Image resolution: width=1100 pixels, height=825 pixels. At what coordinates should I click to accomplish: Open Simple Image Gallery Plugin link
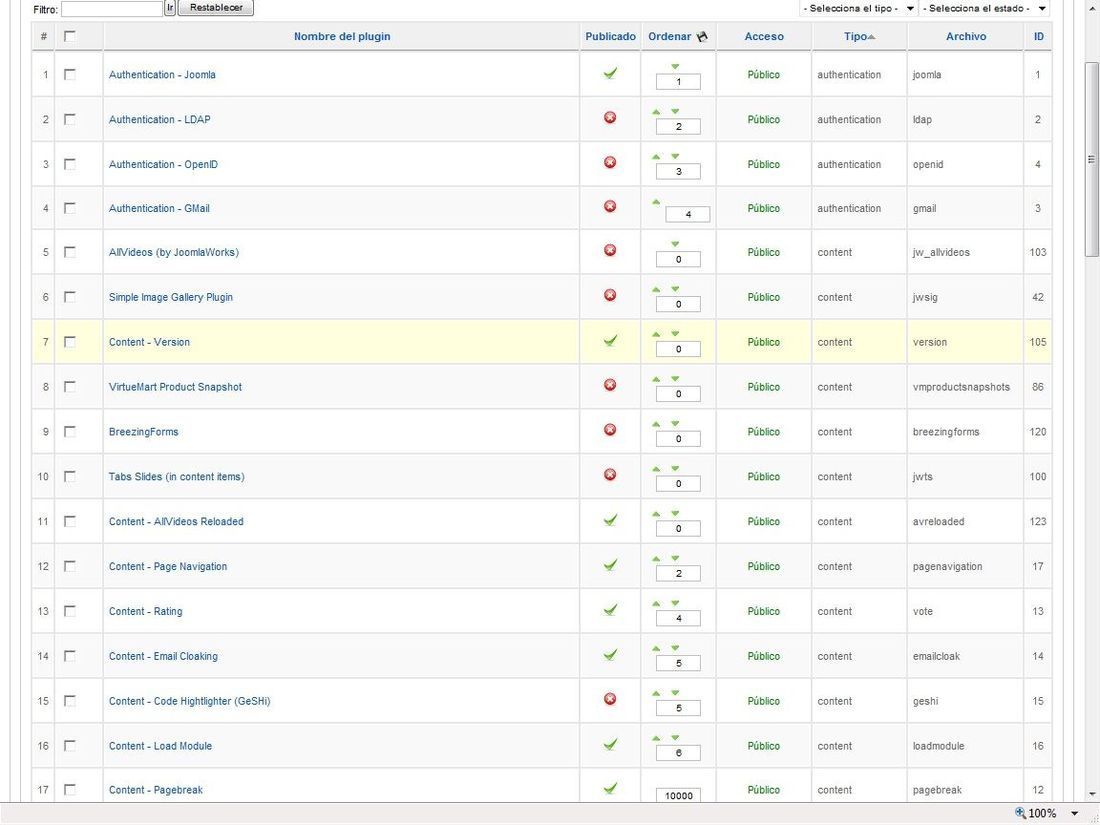170,297
